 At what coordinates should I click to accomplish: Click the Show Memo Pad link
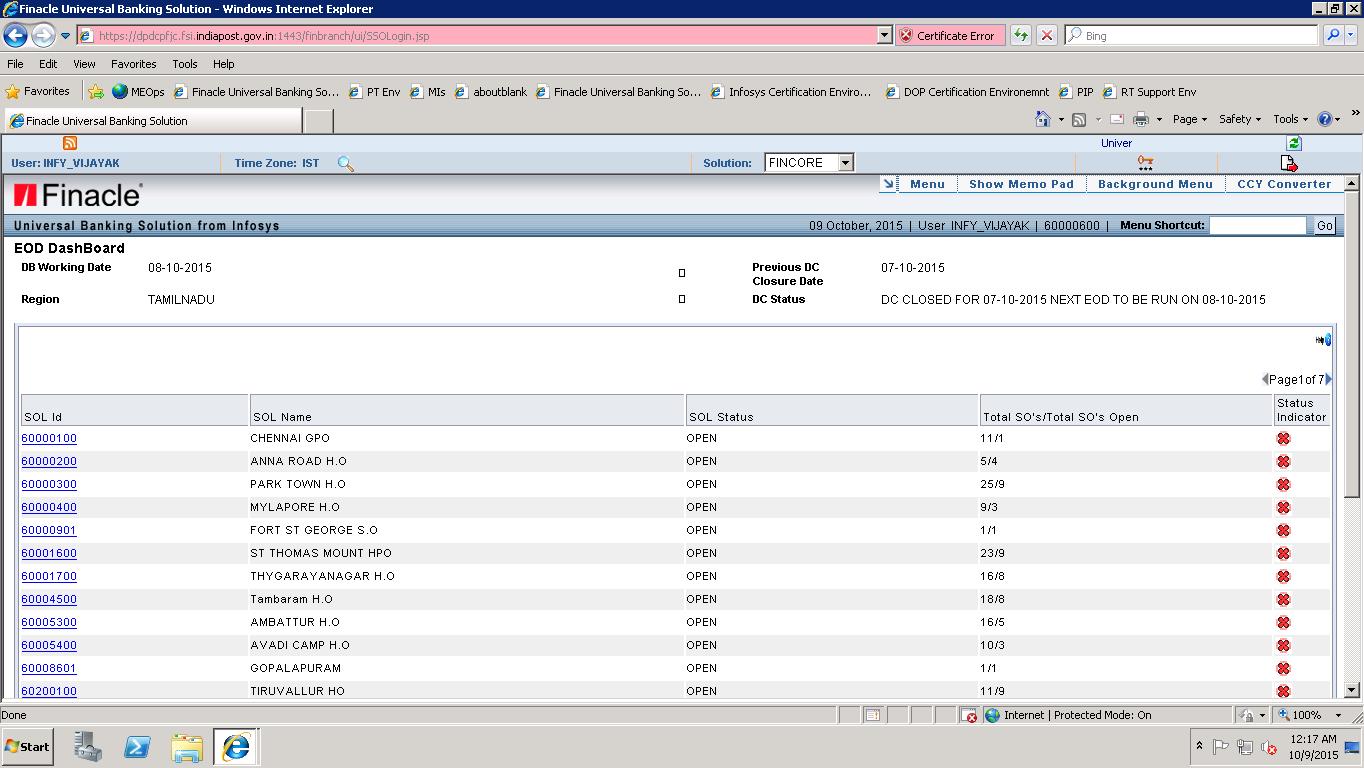click(x=1021, y=184)
